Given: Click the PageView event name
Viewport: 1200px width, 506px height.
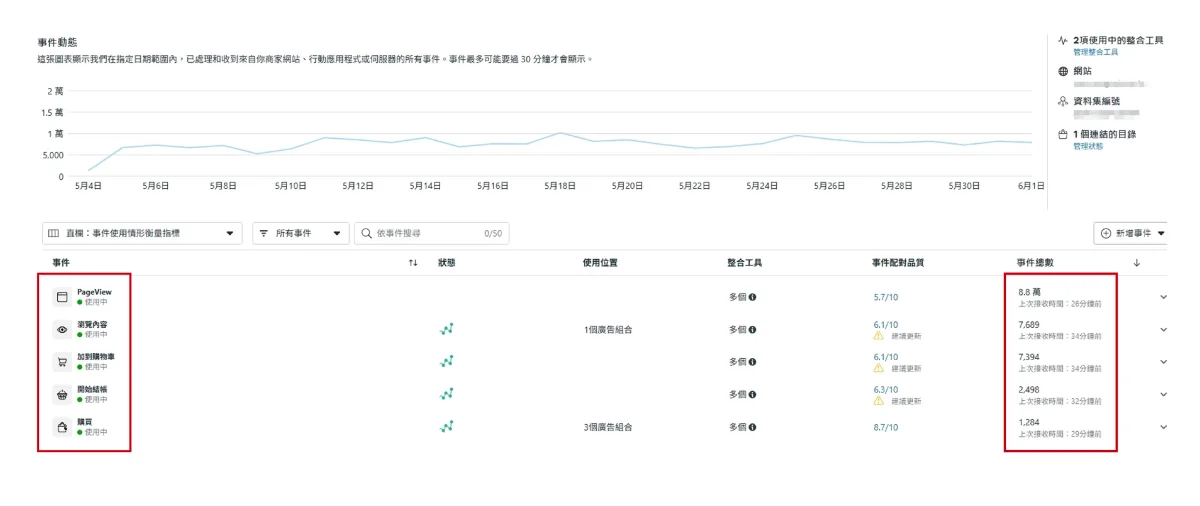Looking at the screenshot, I should [94, 292].
